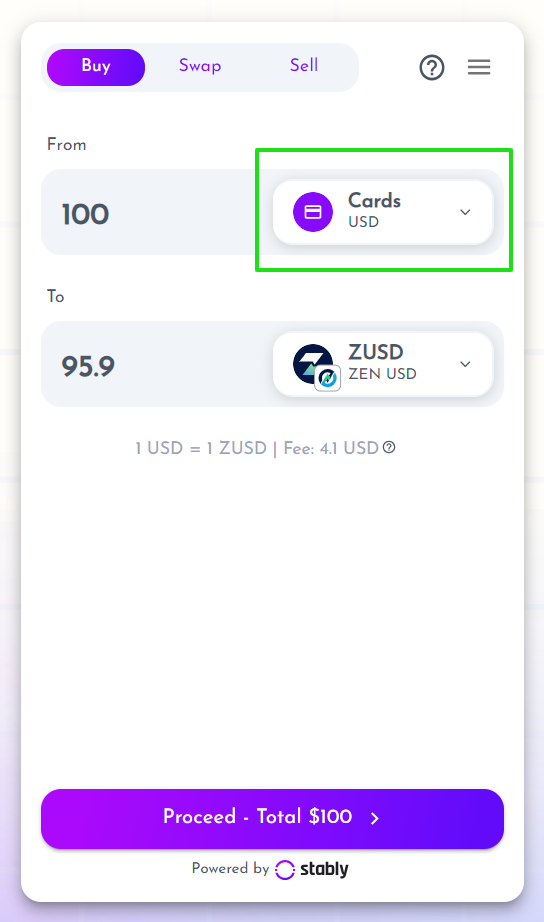Viewport: 544px width, 922px height.
Task: Open the help question mark icon
Action: click(432, 68)
